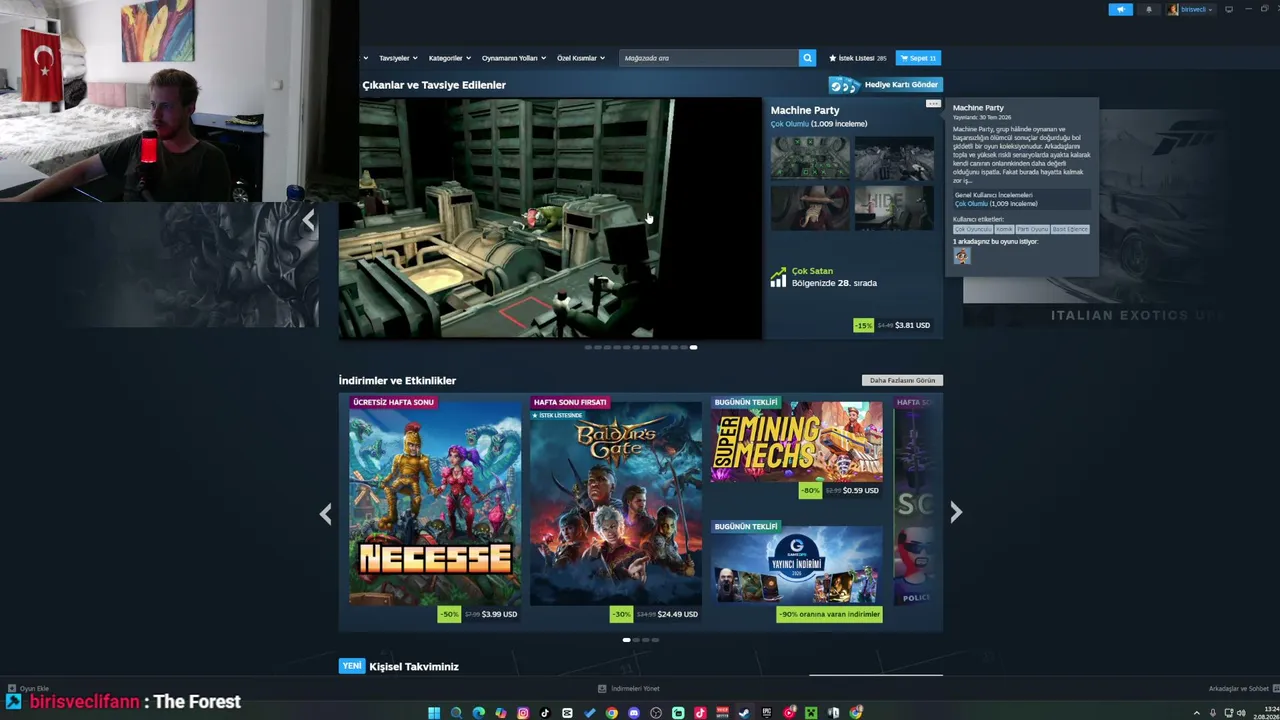Toggle Steam Big Picture mode icon

[1229, 9]
